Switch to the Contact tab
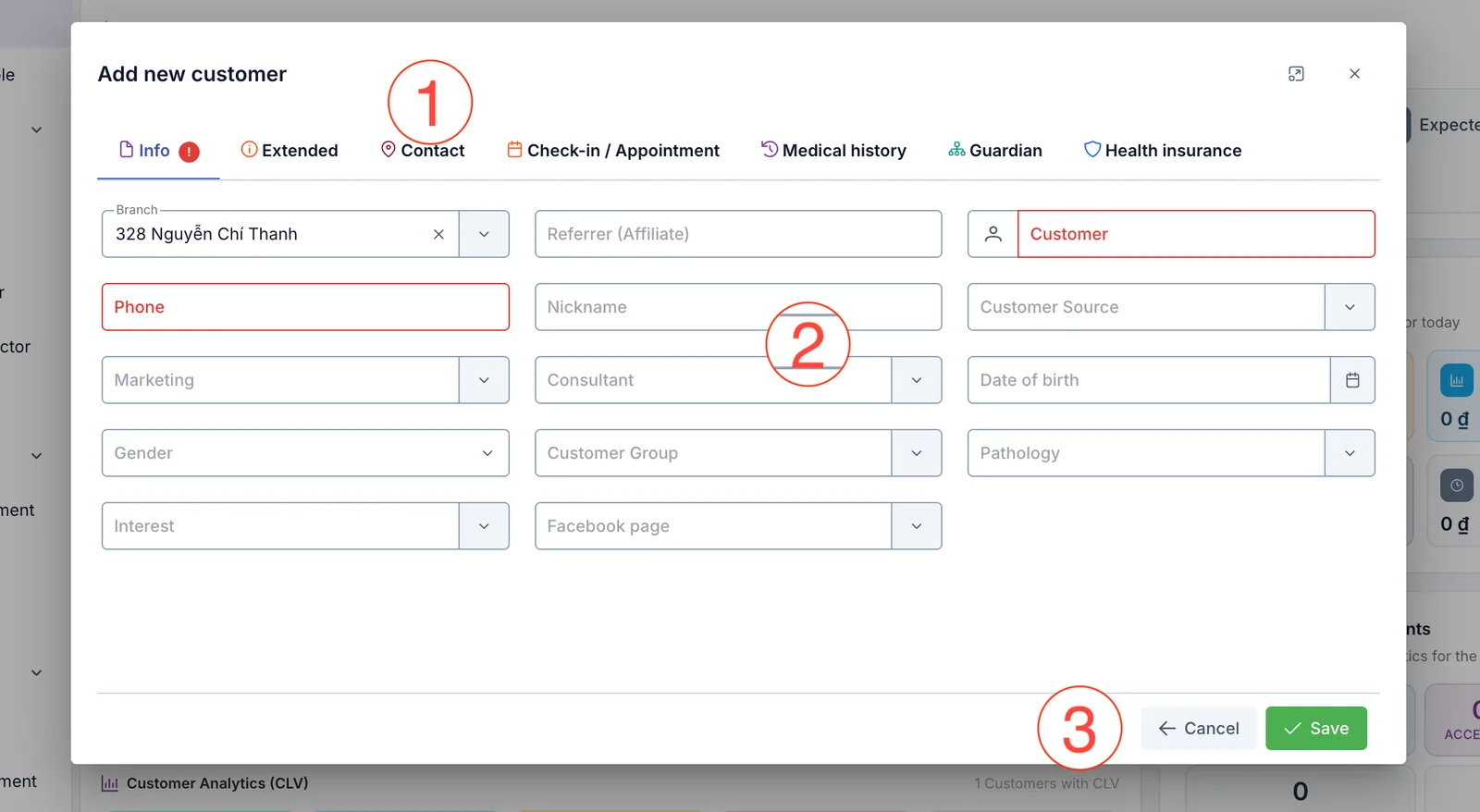Image resolution: width=1480 pixels, height=812 pixels. 423,150
